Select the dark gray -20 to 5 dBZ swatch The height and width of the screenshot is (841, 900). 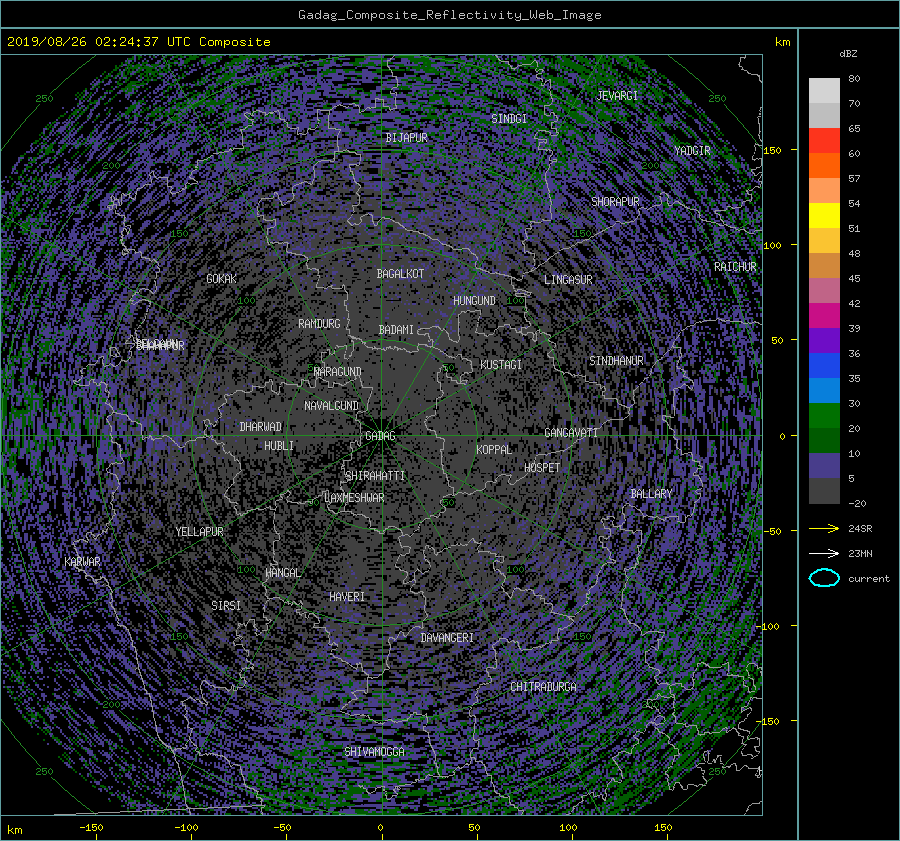click(824, 491)
